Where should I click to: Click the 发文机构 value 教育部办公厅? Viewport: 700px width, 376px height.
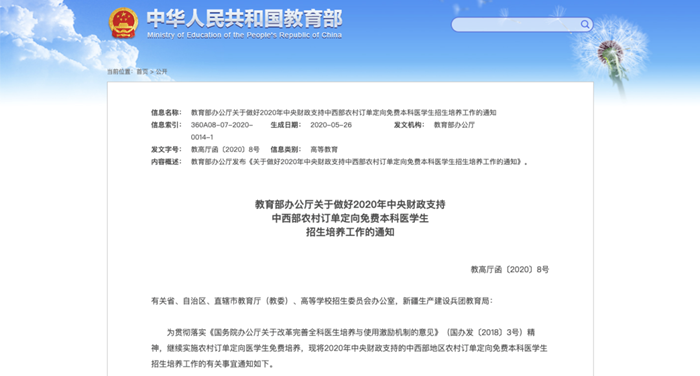coord(454,125)
